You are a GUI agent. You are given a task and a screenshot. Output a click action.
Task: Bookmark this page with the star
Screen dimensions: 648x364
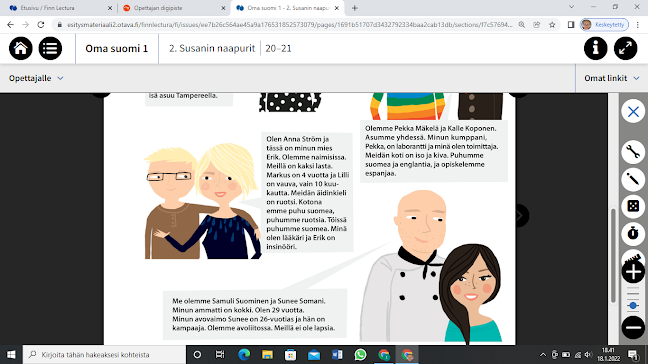pyautogui.click(x=552, y=25)
